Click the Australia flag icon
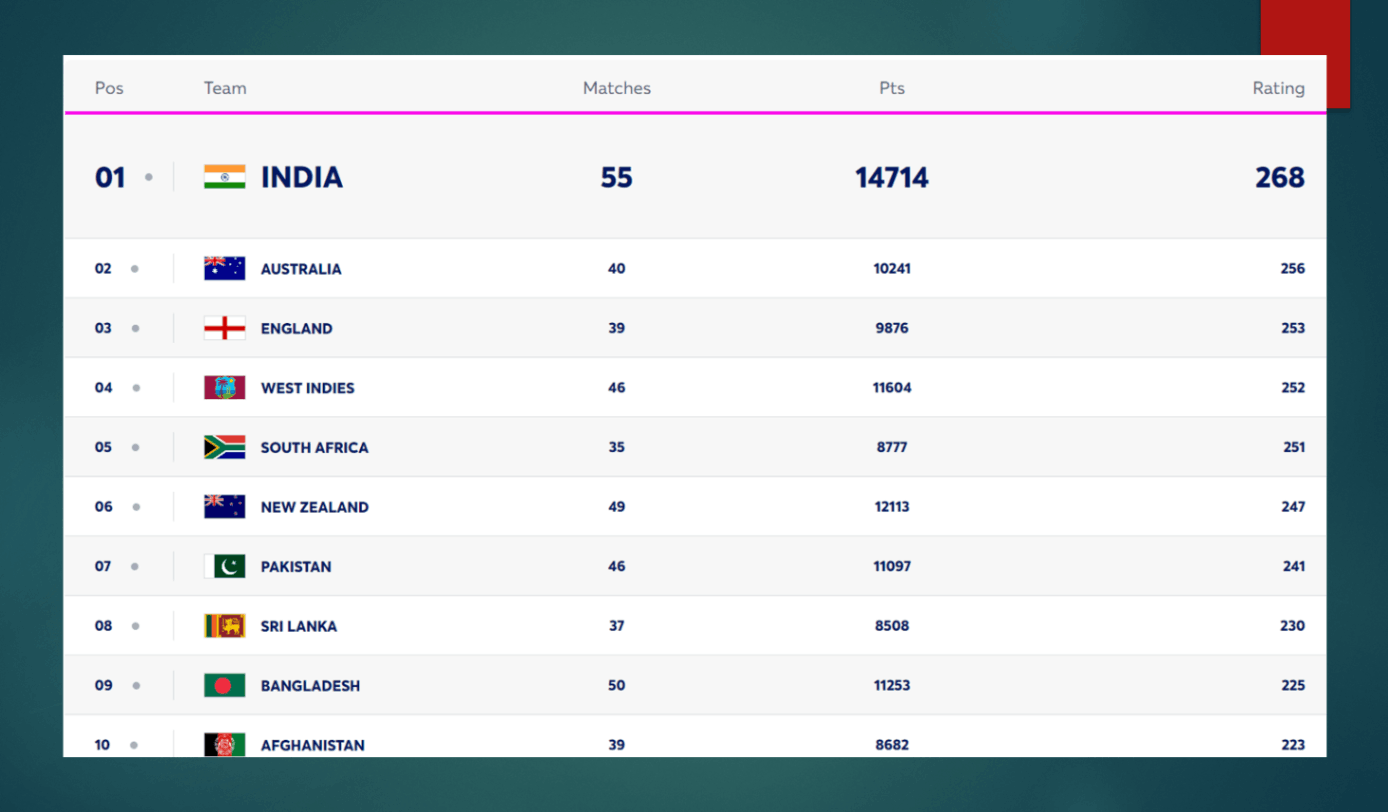 (x=224, y=268)
